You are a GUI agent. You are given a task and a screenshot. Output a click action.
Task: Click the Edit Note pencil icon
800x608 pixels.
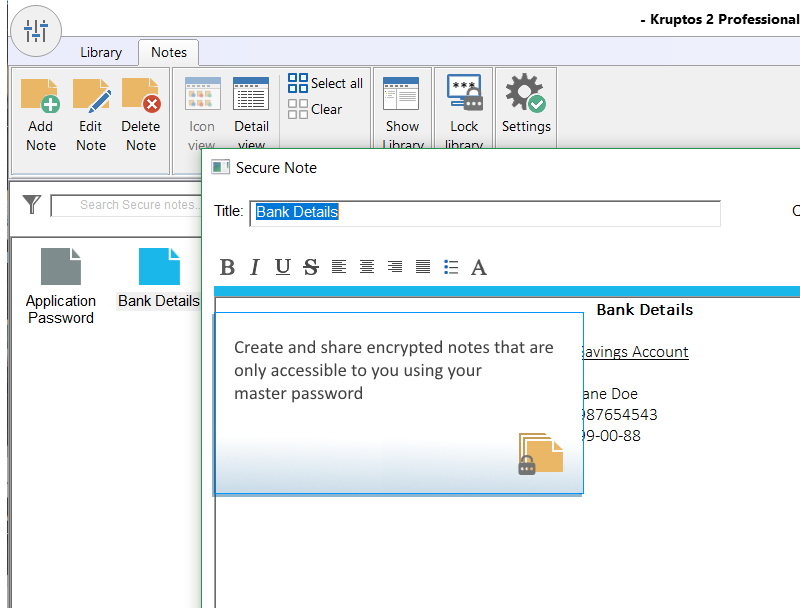(91, 95)
